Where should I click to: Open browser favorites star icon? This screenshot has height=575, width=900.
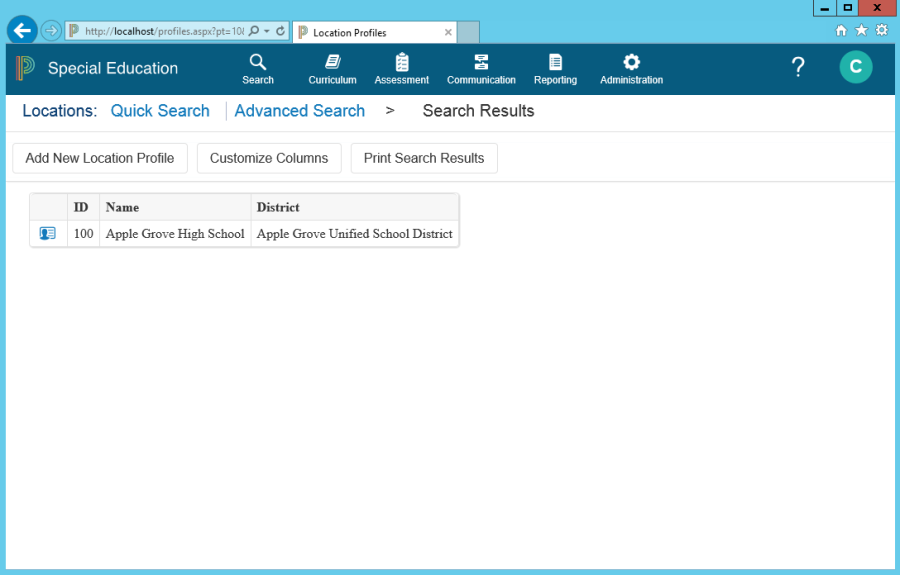[x=861, y=31]
